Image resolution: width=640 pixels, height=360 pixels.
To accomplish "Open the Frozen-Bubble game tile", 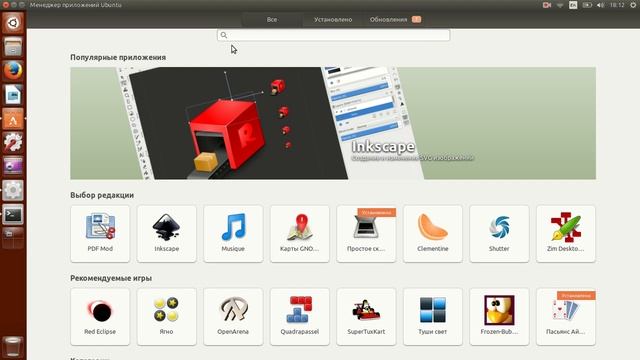I will (499, 317).
